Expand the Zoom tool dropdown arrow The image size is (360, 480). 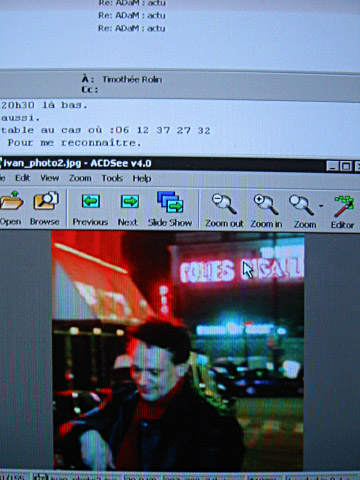coord(321,206)
